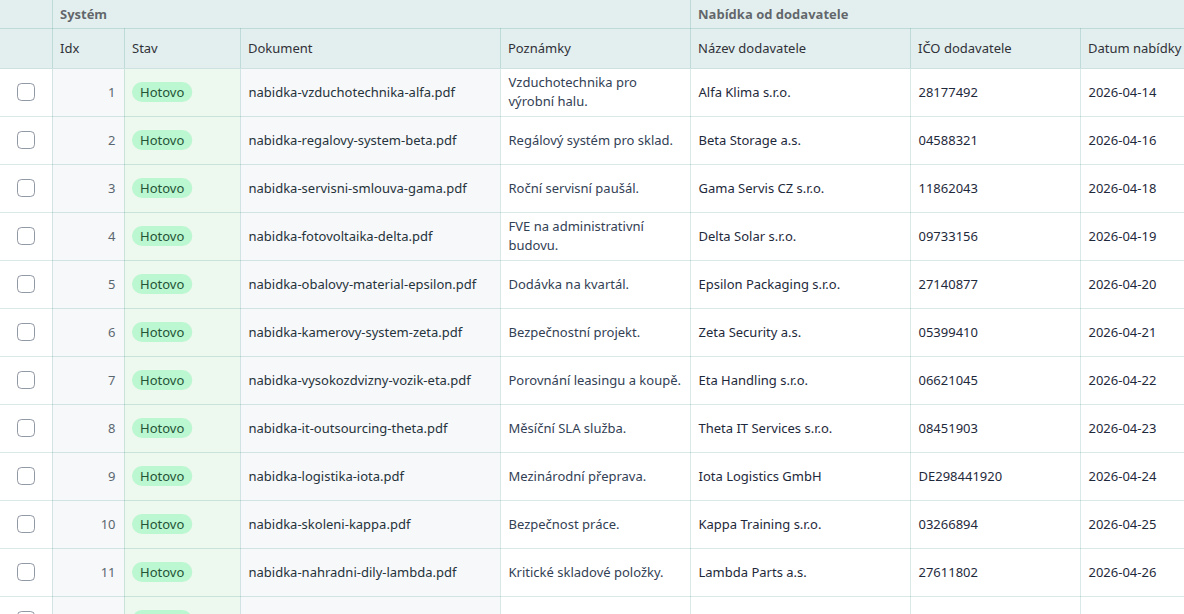
Task: Open nabidka-vzduchotechnika-alfa.pdf document
Action: point(352,92)
